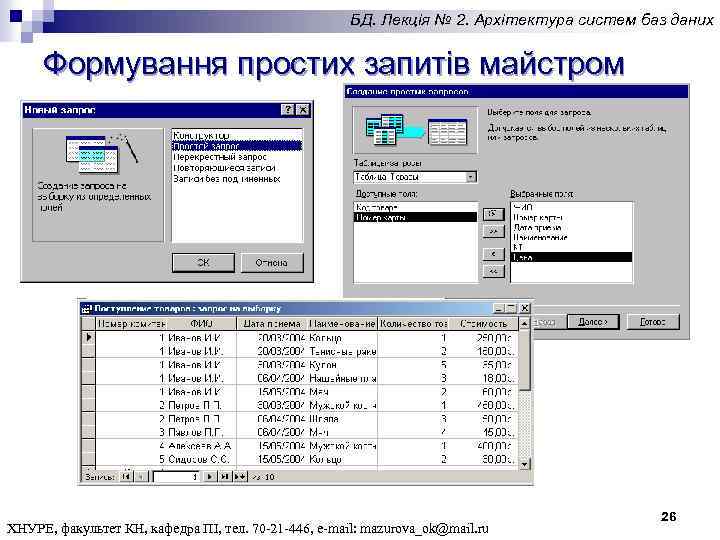
Task: Click the mazurova_ok@mail.ru email in the footer
Action: [x=424, y=529]
